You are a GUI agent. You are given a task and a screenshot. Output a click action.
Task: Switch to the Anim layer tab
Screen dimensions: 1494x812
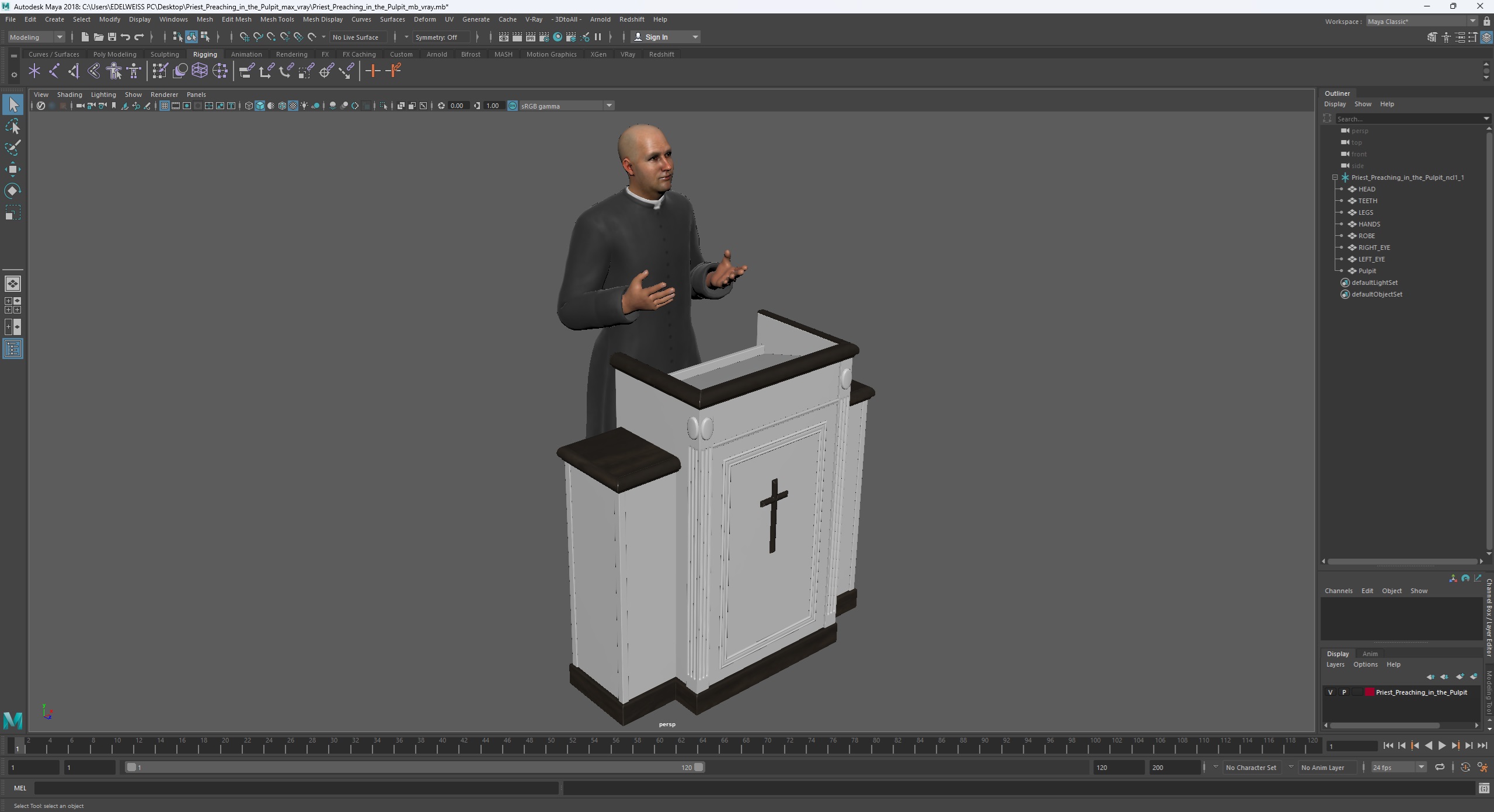(1370, 654)
